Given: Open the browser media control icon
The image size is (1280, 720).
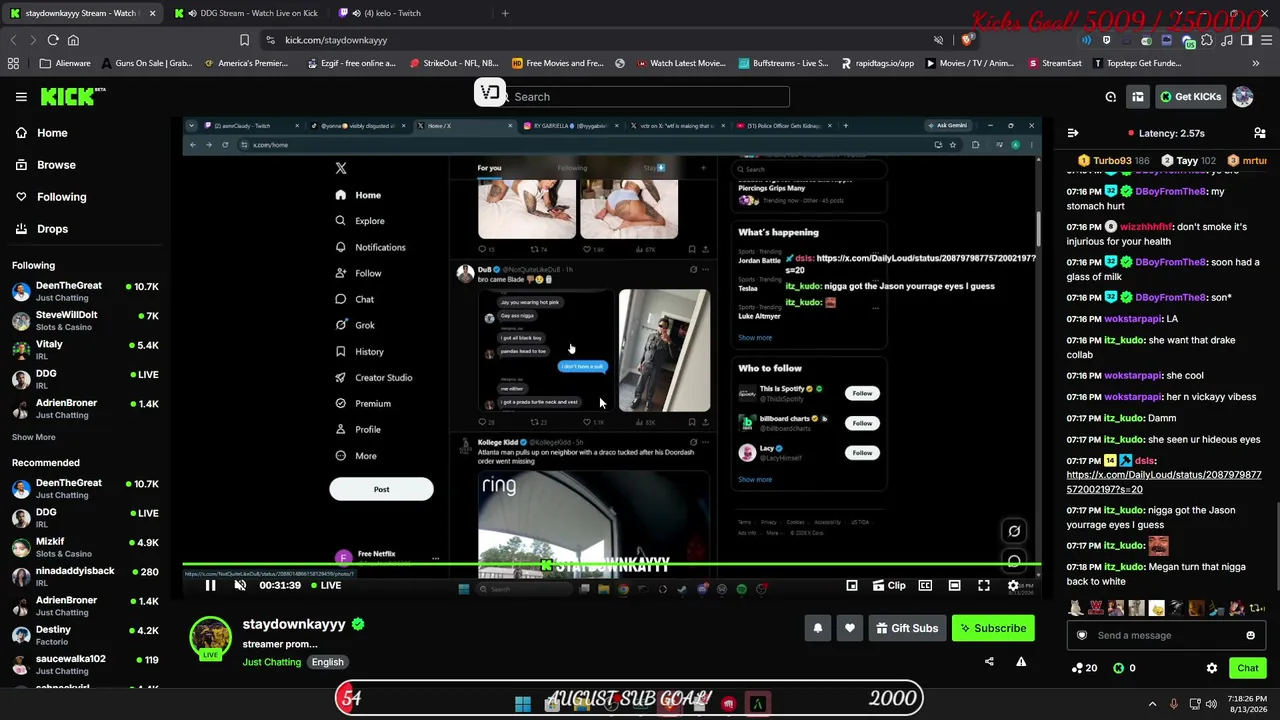Looking at the screenshot, I should [x=1226, y=40].
